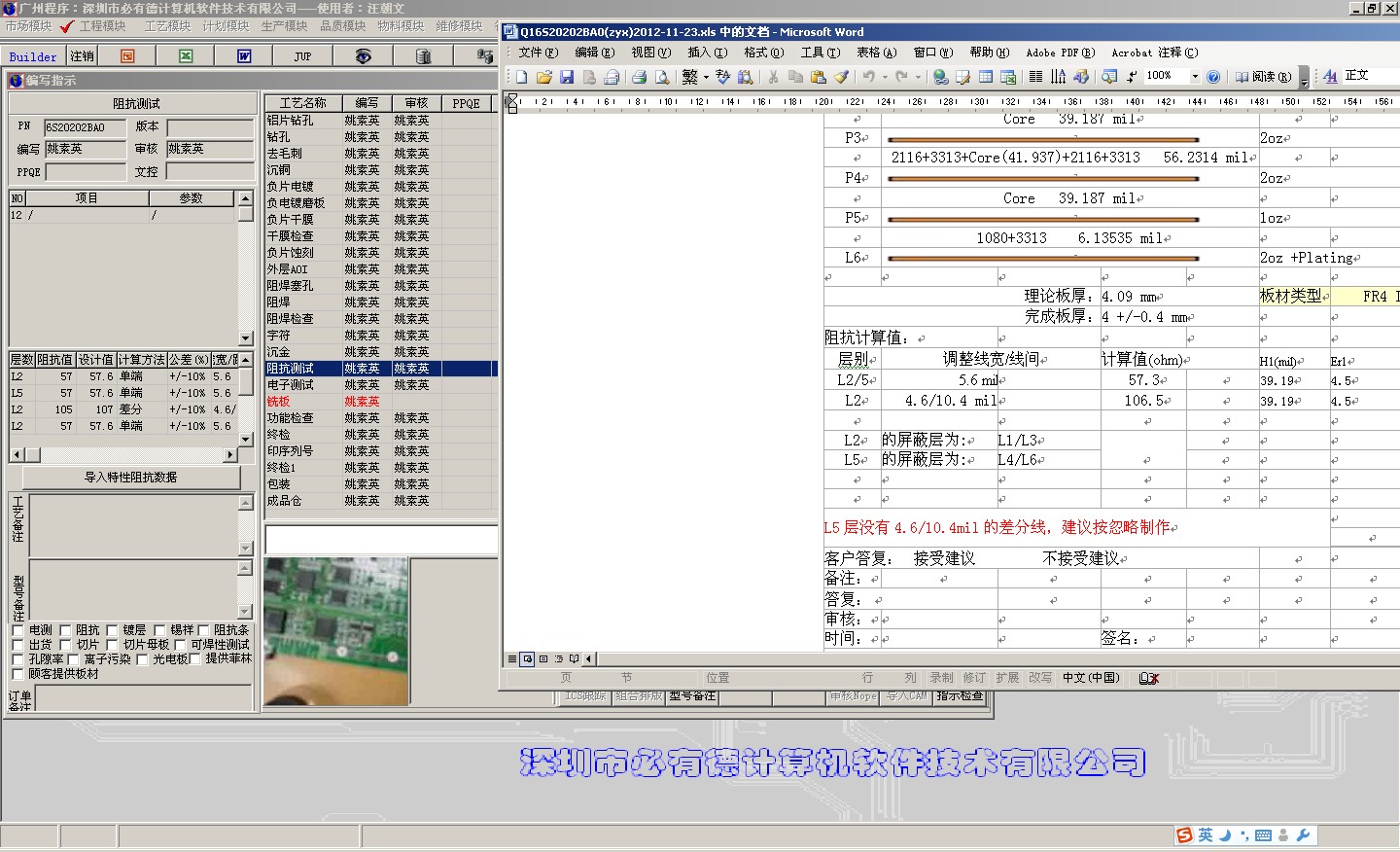Check the 离子污染 checkbox

click(x=73, y=659)
